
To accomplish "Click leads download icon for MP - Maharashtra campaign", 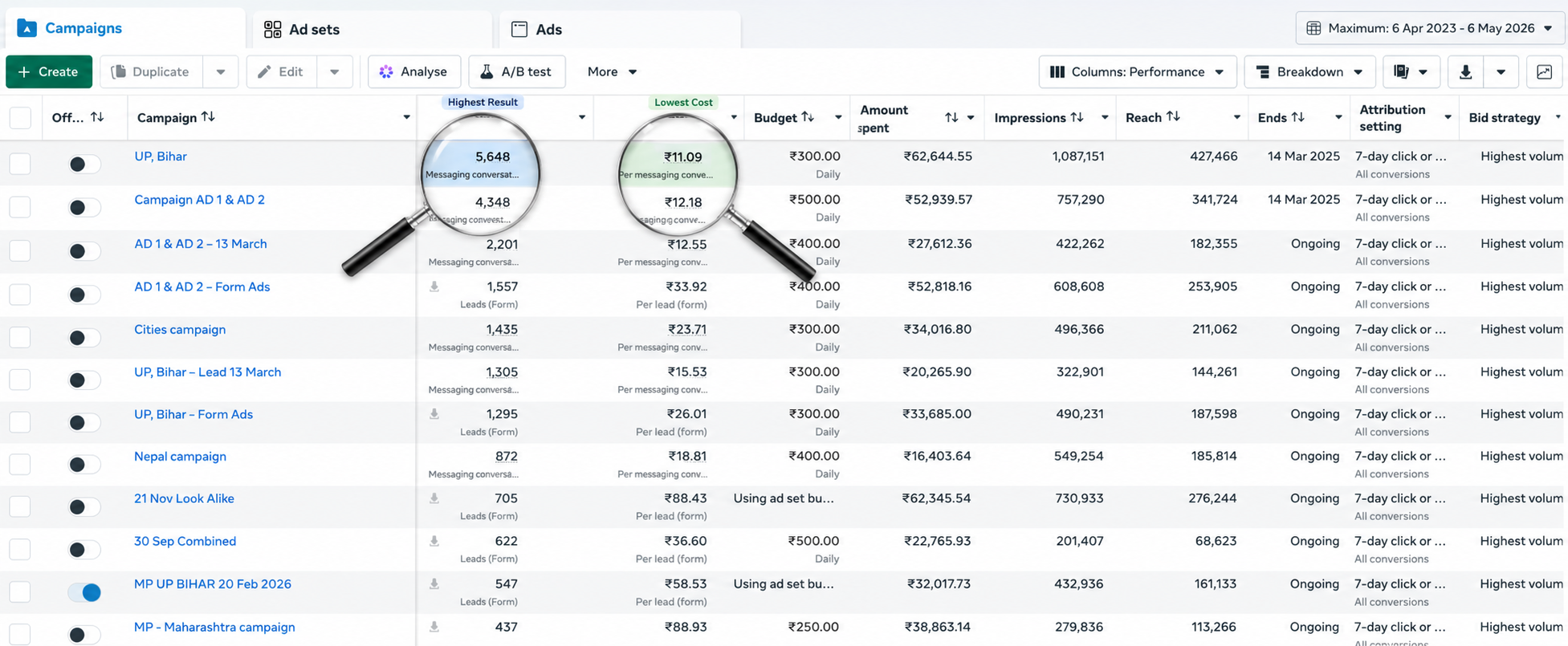I will [434, 627].
